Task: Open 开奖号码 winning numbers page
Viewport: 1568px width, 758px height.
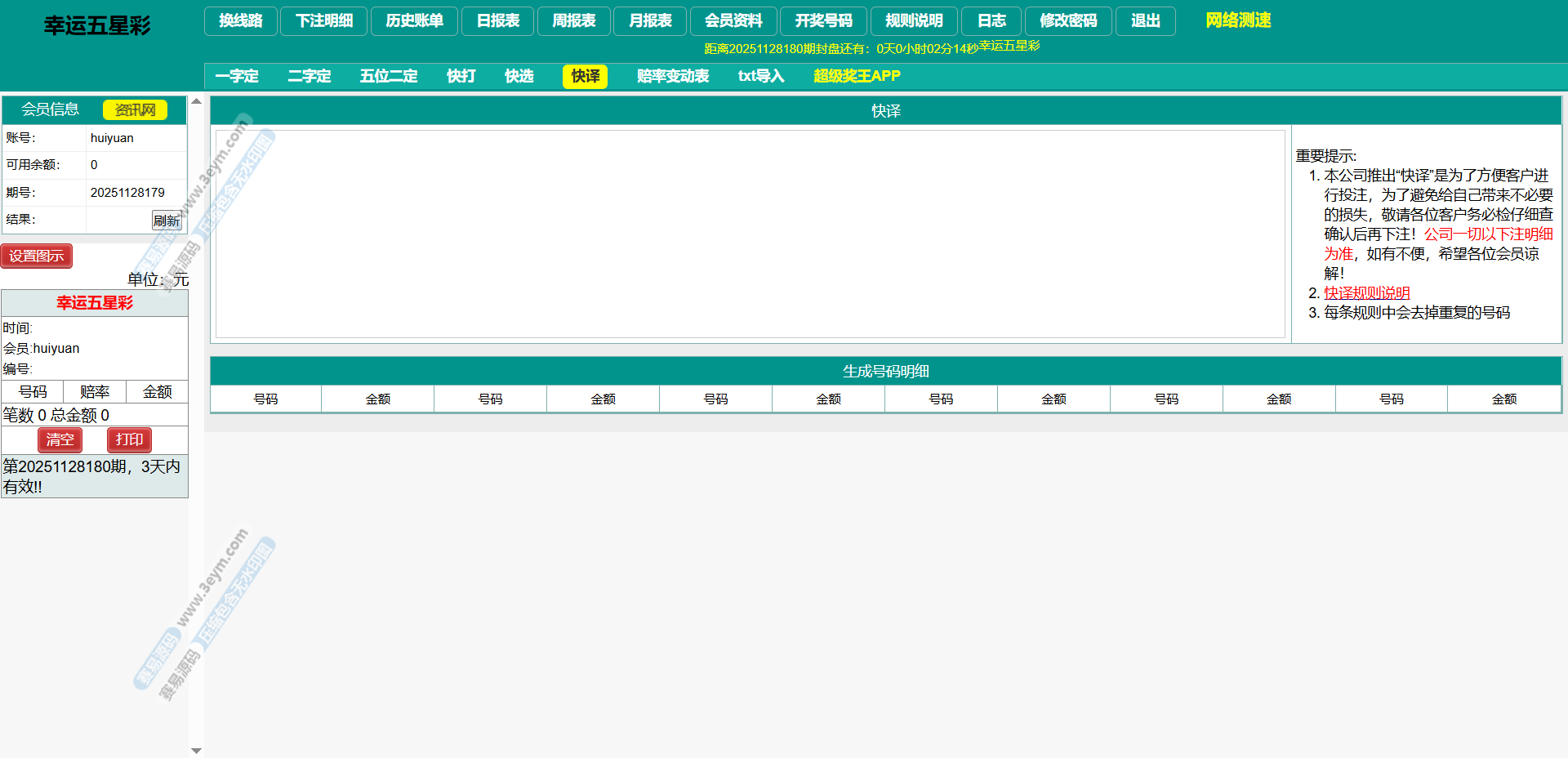Action: click(823, 21)
